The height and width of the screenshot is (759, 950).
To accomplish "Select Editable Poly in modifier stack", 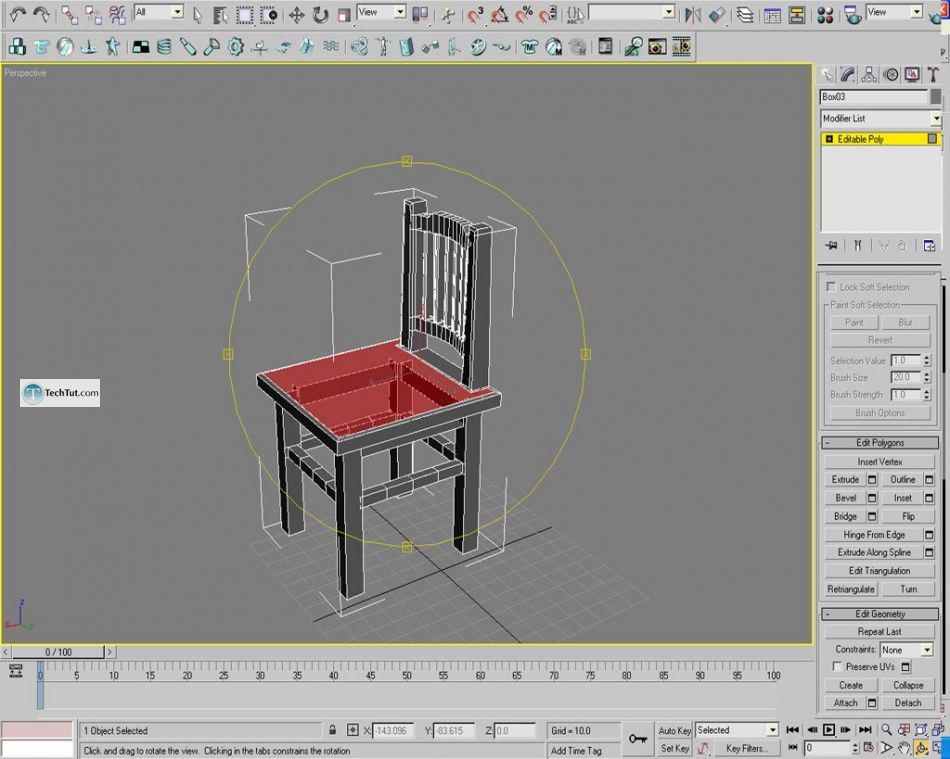I will [x=880, y=139].
